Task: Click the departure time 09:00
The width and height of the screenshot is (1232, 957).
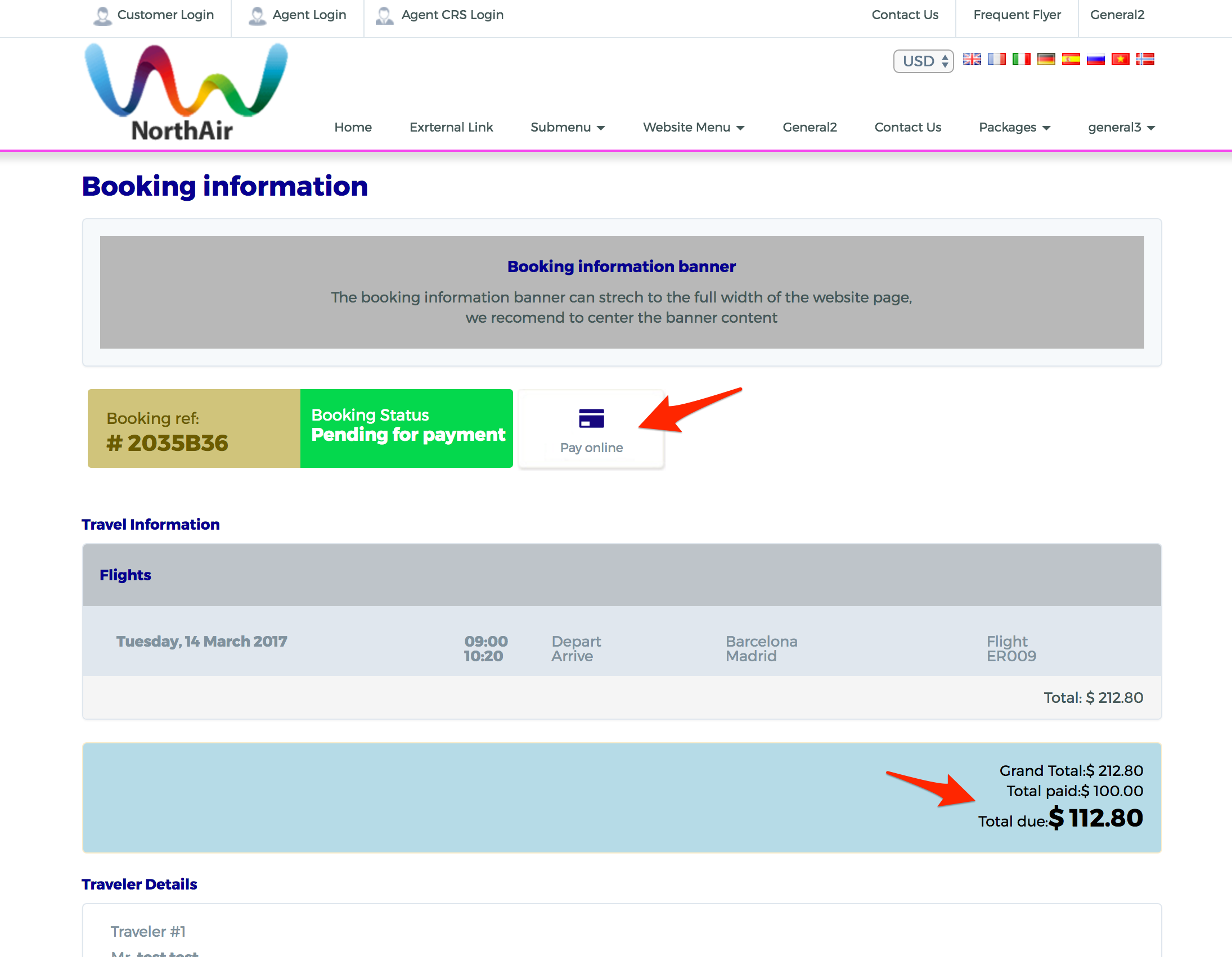Action: pyautogui.click(x=485, y=642)
